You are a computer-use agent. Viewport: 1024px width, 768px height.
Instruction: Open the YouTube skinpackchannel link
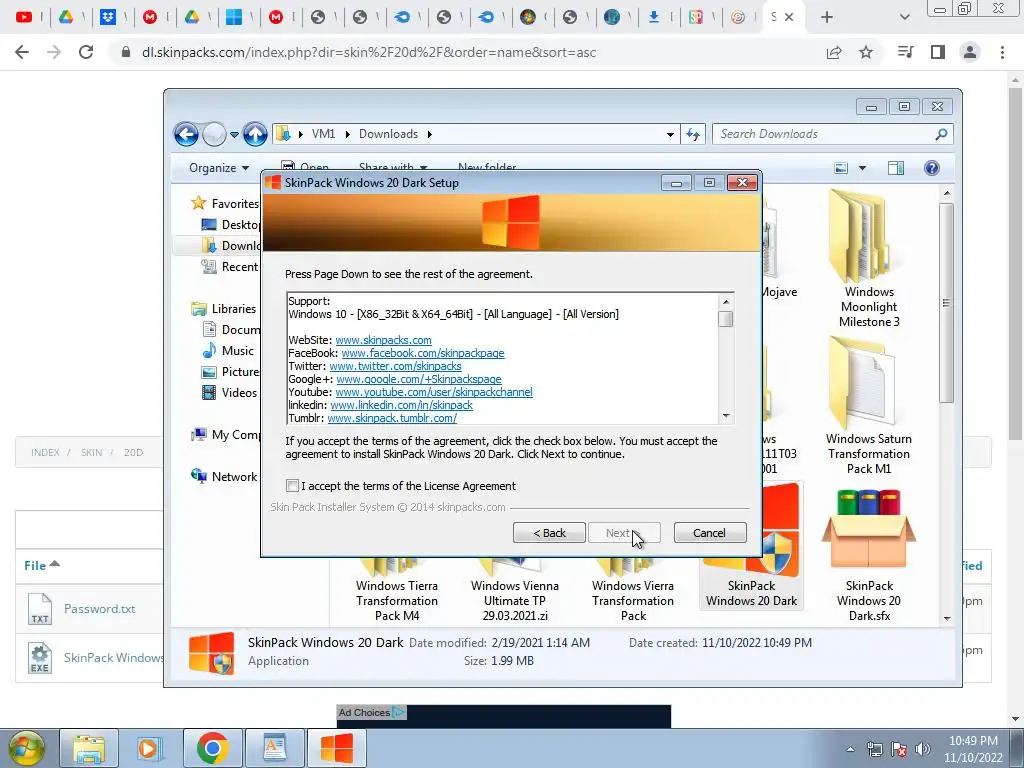coord(434,392)
